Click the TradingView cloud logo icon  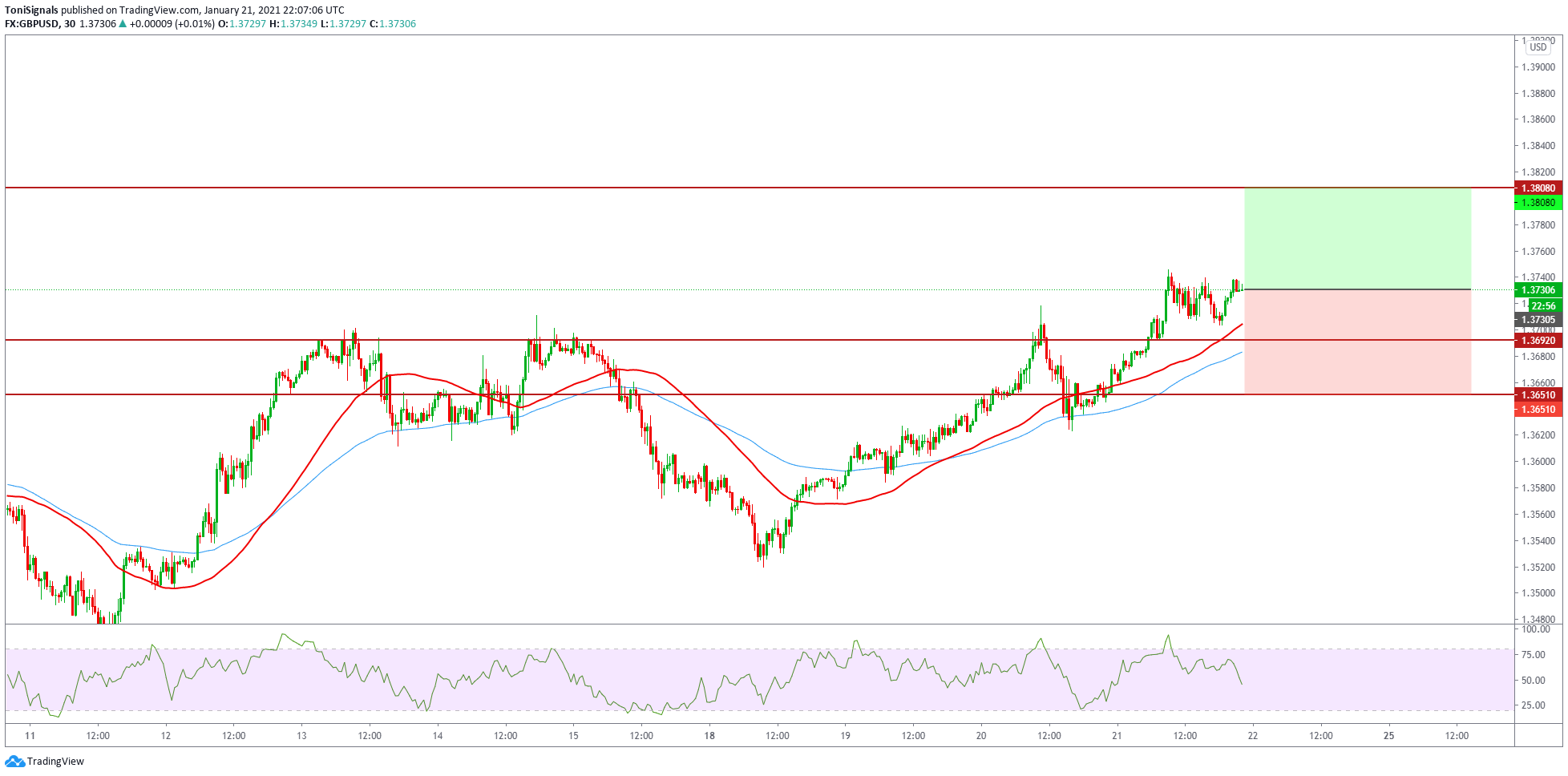14,761
